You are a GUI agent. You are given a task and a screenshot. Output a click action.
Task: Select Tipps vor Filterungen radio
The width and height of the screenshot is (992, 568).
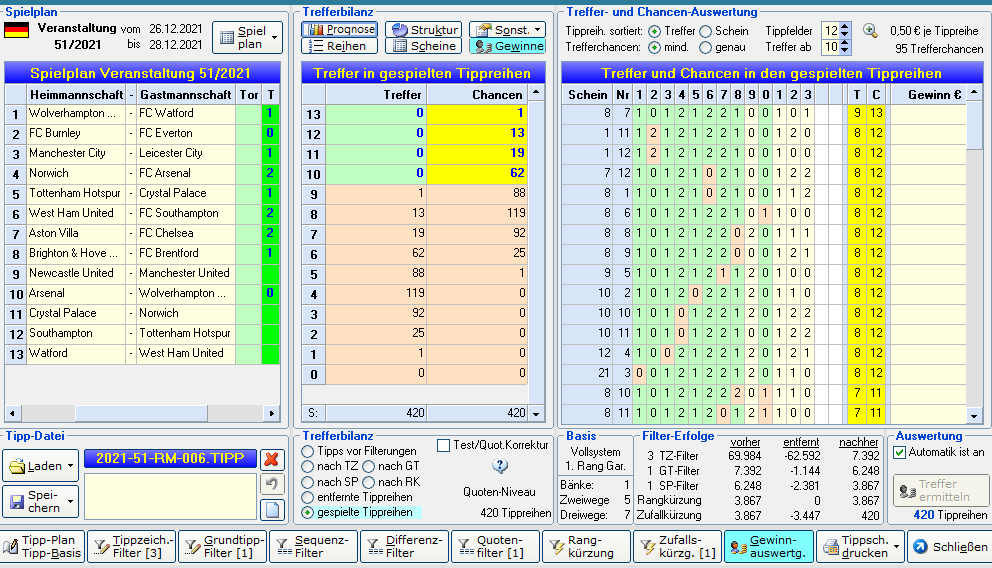307,451
